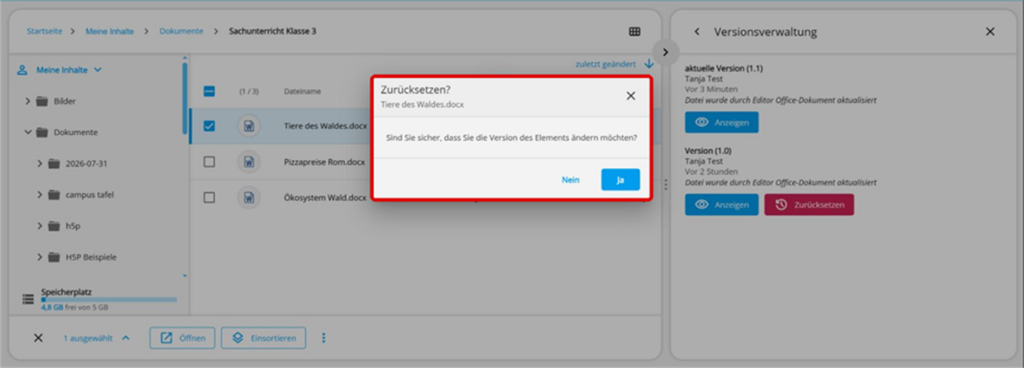This screenshot has height=368, width=1024.
Task: Click Anzeigen for Version (1.0)
Action: (722, 204)
